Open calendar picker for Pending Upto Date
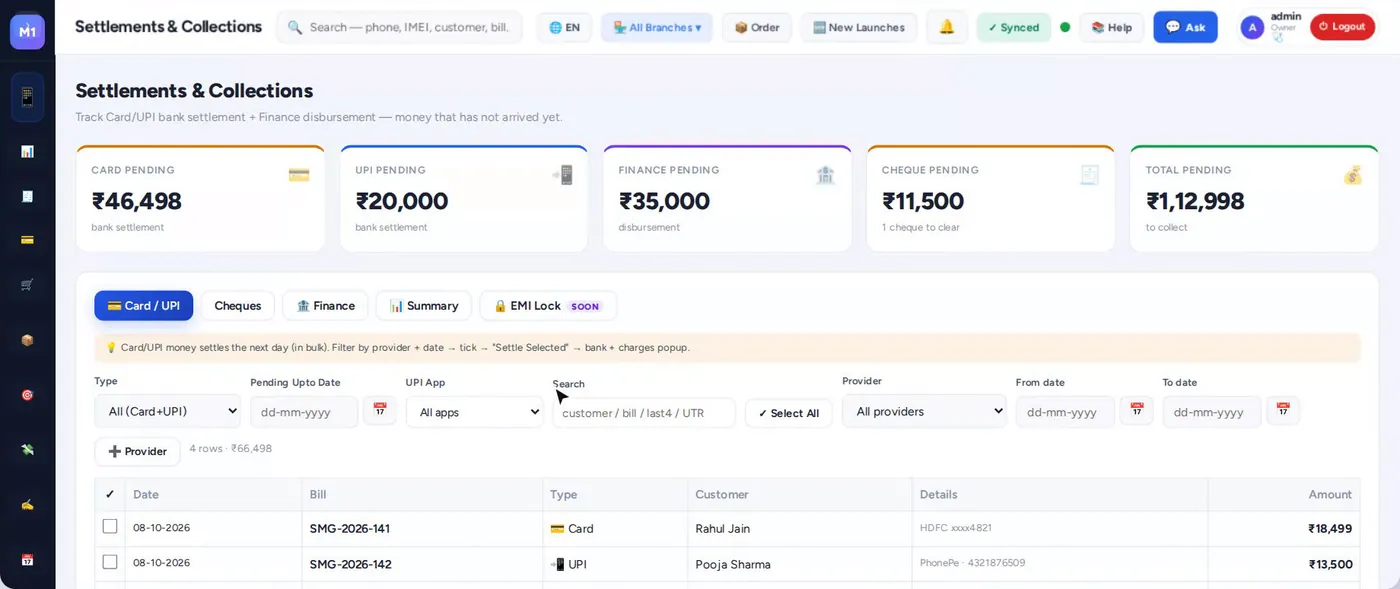 click(380, 411)
